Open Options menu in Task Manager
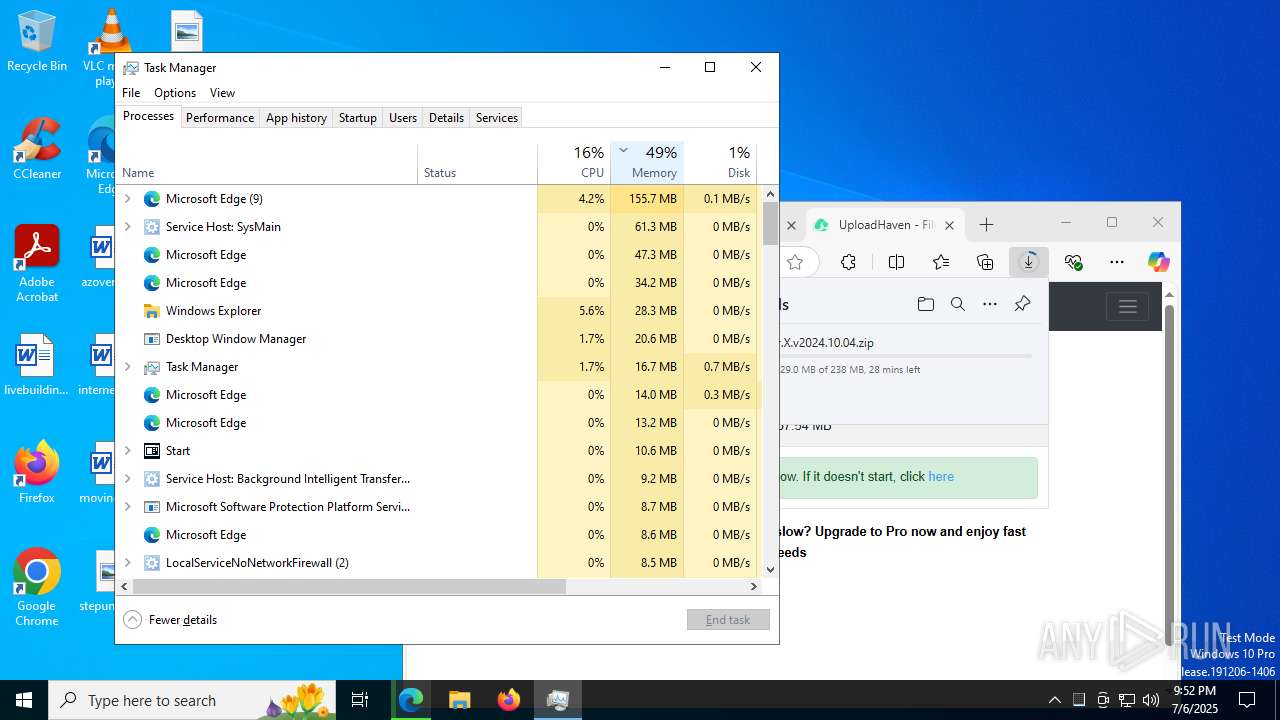The width and height of the screenshot is (1280, 720). pyautogui.click(x=175, y=93)
